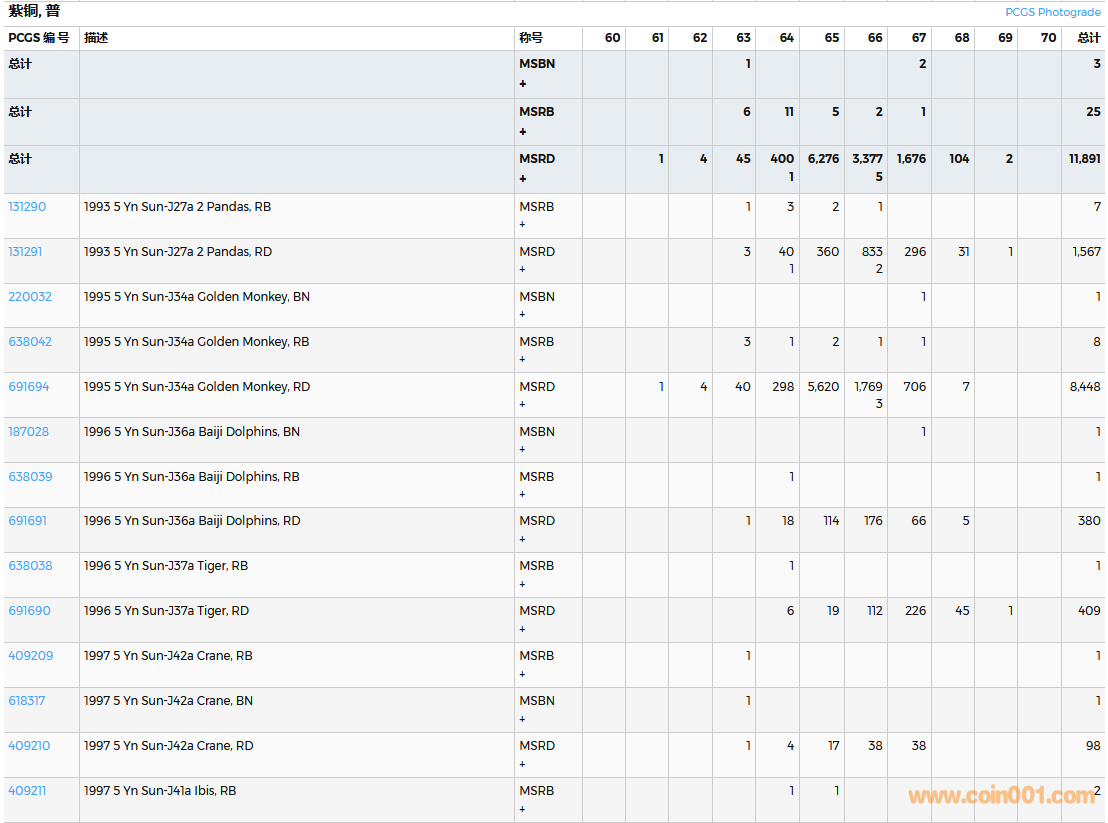Open coin entry 220032 Golden Monkey BN
The width and height of the screenshot is (1108, 823).
pos(30,297)
